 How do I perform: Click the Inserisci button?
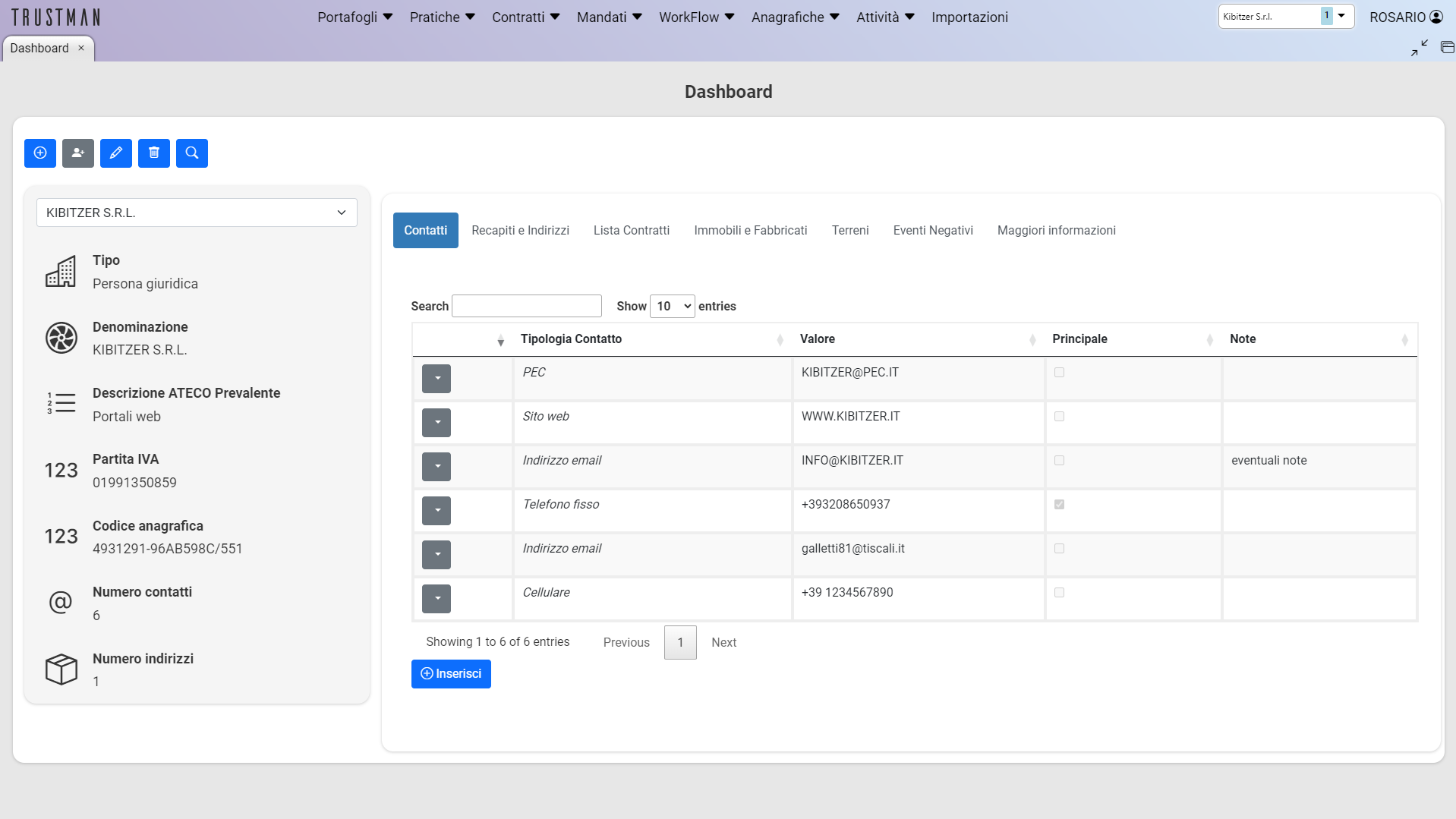coord(451,674)
